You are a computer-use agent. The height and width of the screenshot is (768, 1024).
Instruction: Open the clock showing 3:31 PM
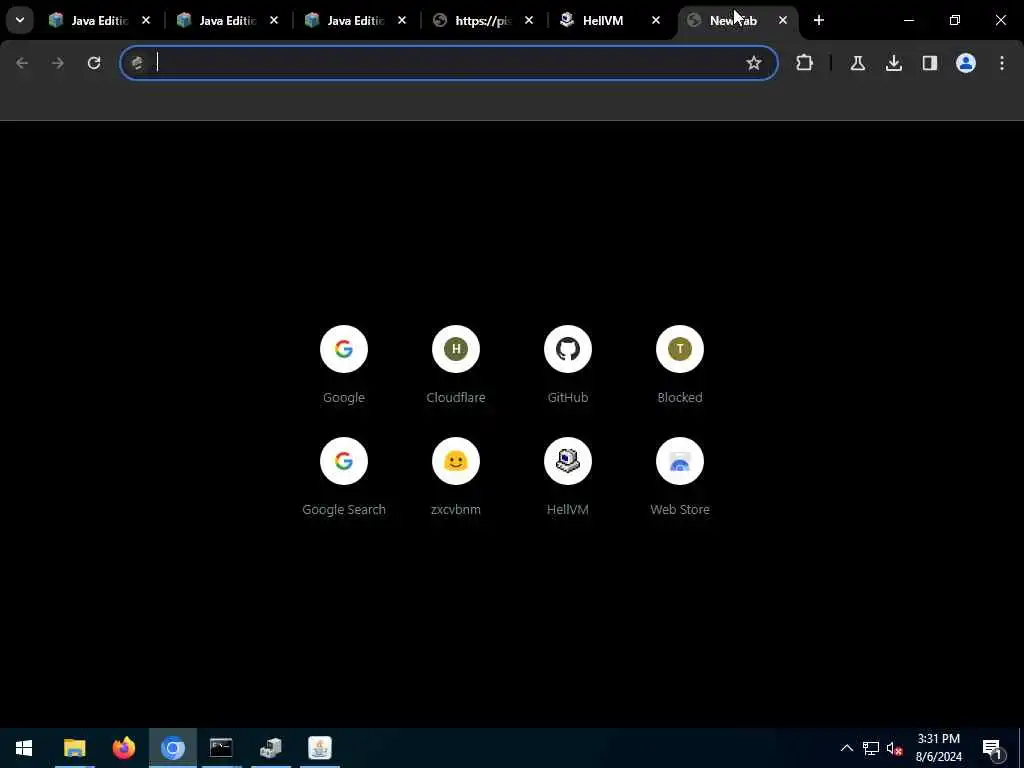coord(938,748)
